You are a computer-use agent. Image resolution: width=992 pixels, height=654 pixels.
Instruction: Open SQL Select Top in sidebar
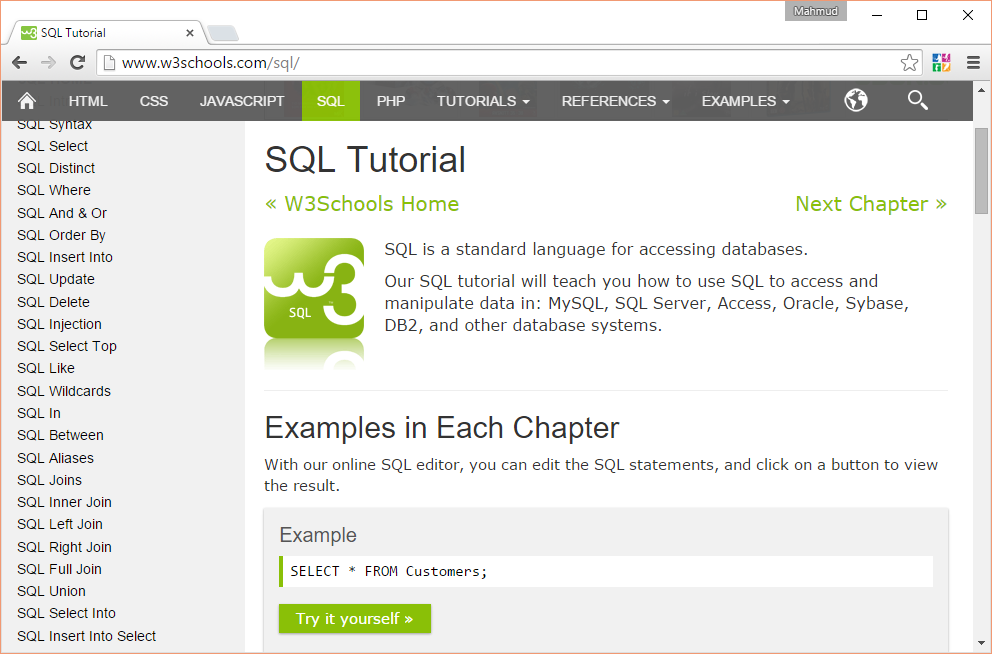[x=67, y=347]
